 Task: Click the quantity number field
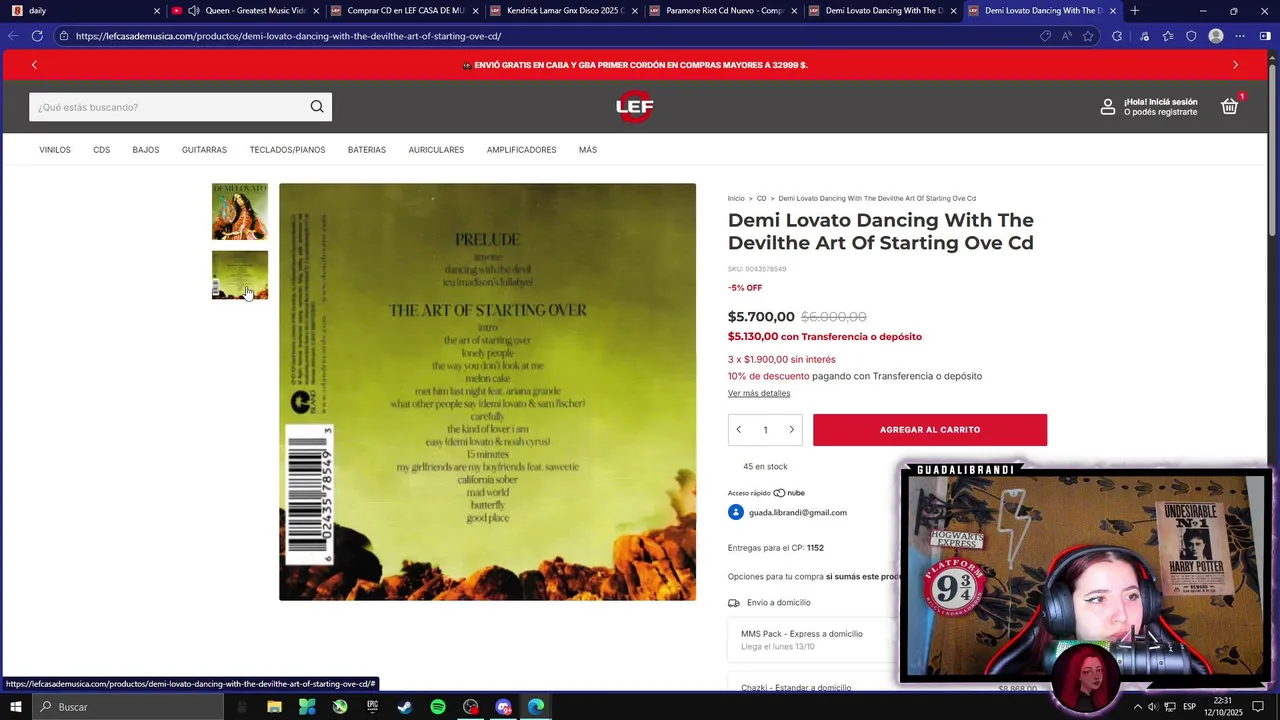click(x=765, y=430)
